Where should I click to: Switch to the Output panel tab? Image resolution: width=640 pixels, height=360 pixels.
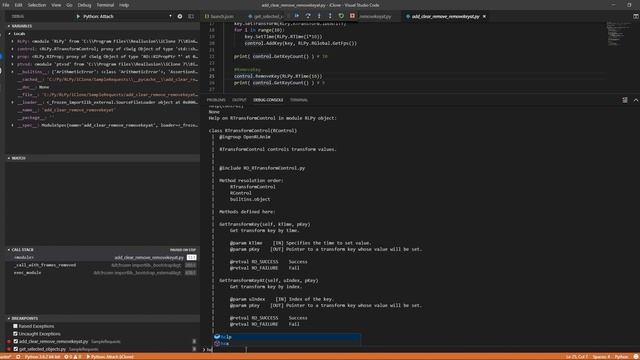click(239, 100)
